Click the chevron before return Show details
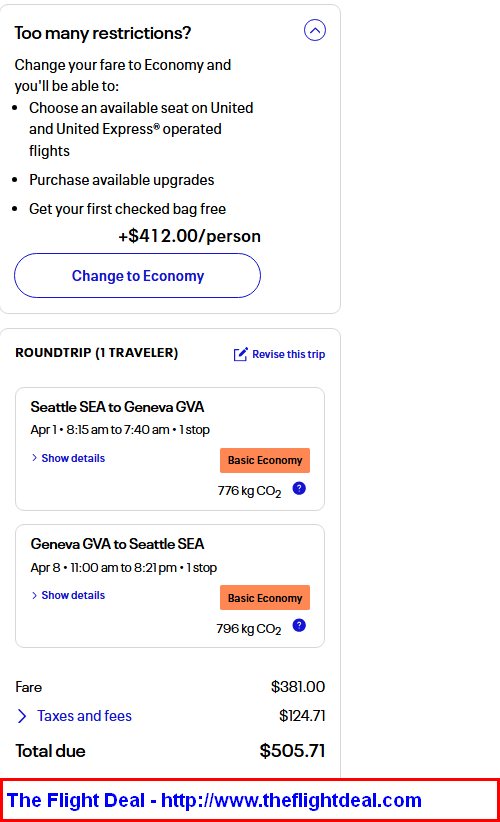Viewport: 500px width, 822px height. point(34,596)
